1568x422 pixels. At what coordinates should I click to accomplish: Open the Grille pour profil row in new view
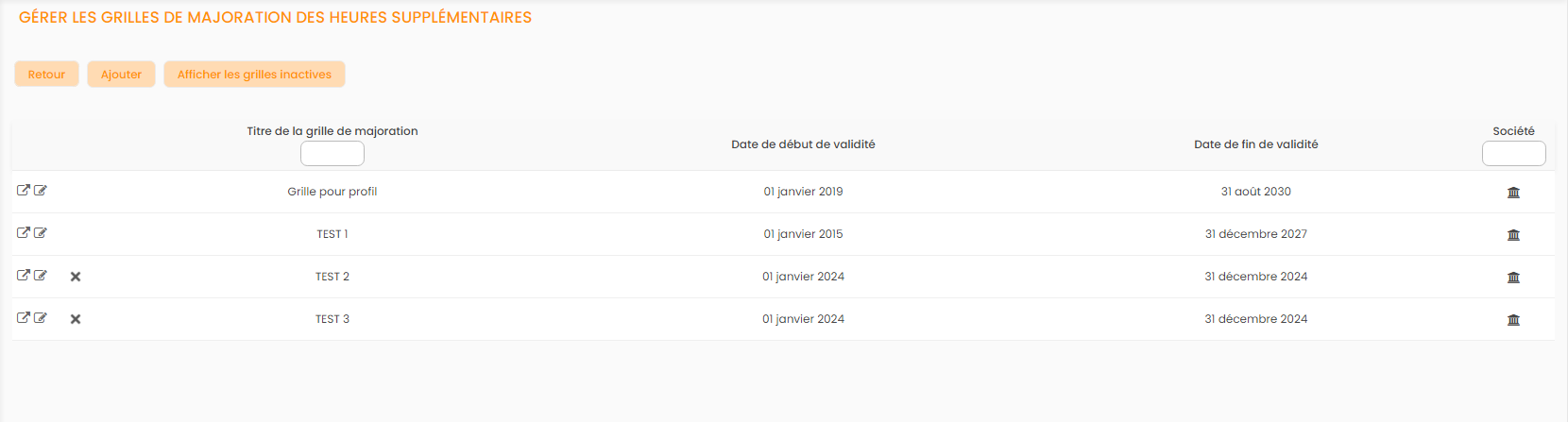(x=24, y=191)
